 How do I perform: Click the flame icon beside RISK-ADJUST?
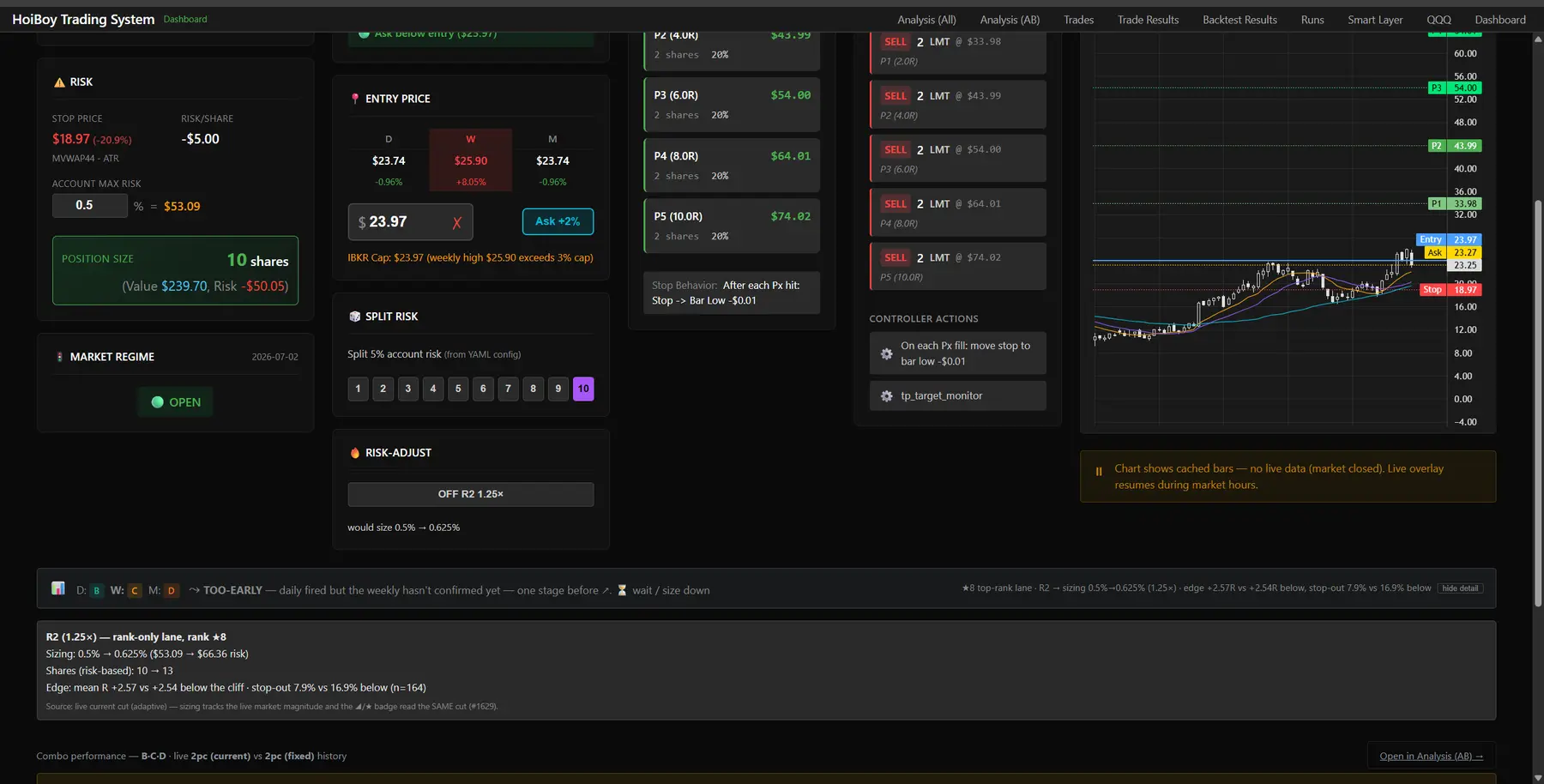coord(355,453)
